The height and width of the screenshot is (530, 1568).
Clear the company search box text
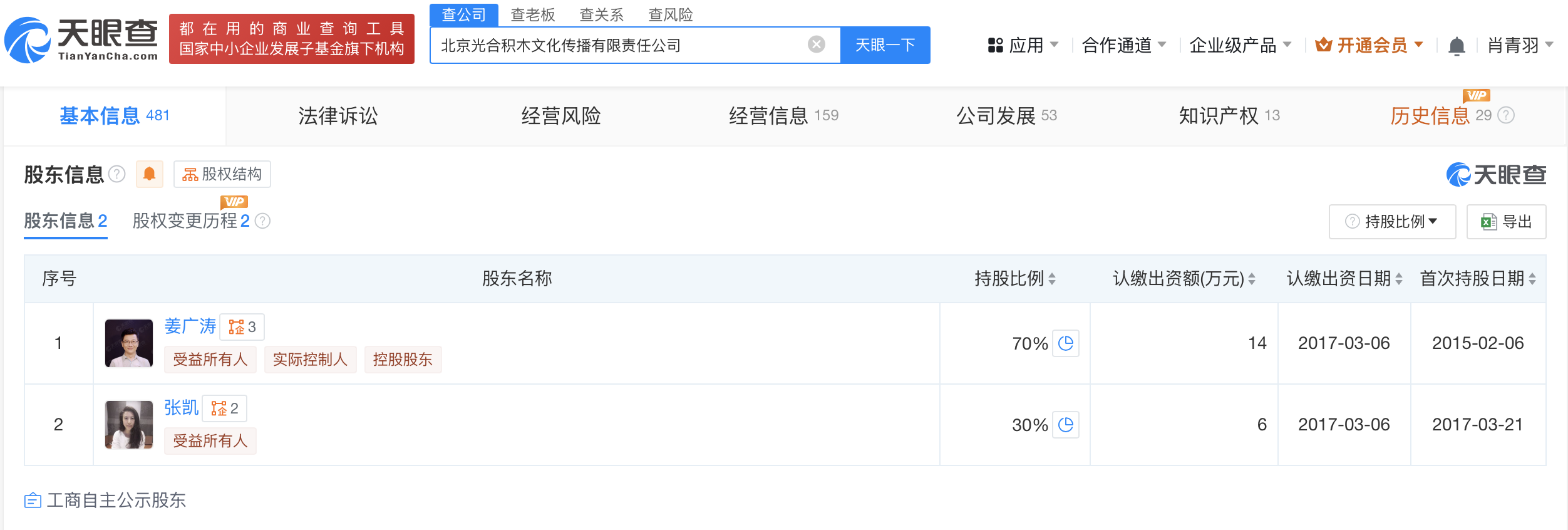pos(816,44)
